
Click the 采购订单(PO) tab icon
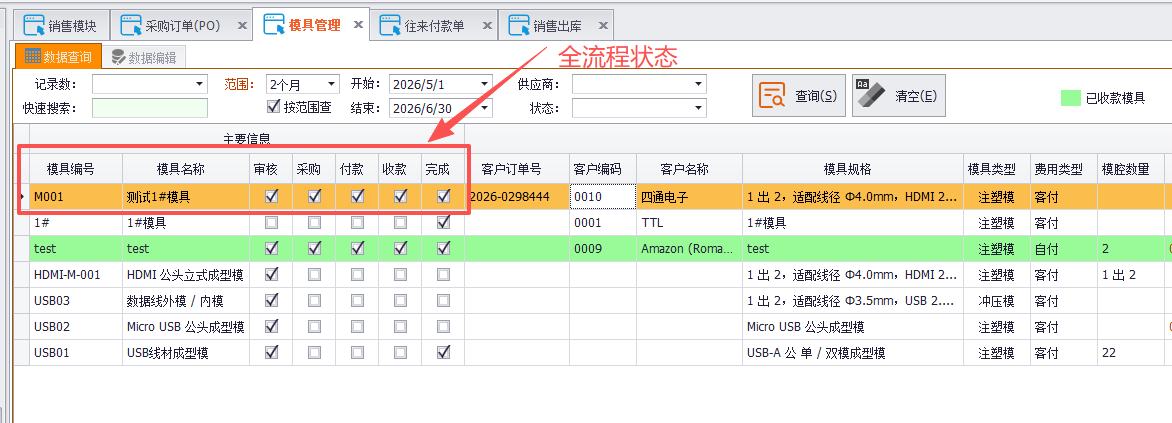pos(131,25)
